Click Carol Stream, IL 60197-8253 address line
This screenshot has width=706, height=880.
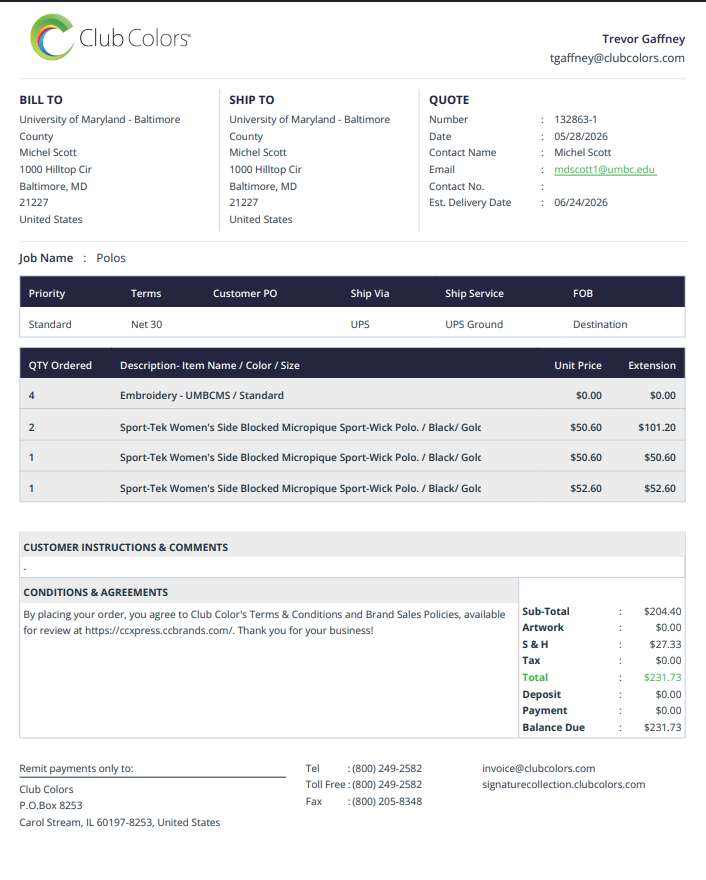(x=120, y=822)
